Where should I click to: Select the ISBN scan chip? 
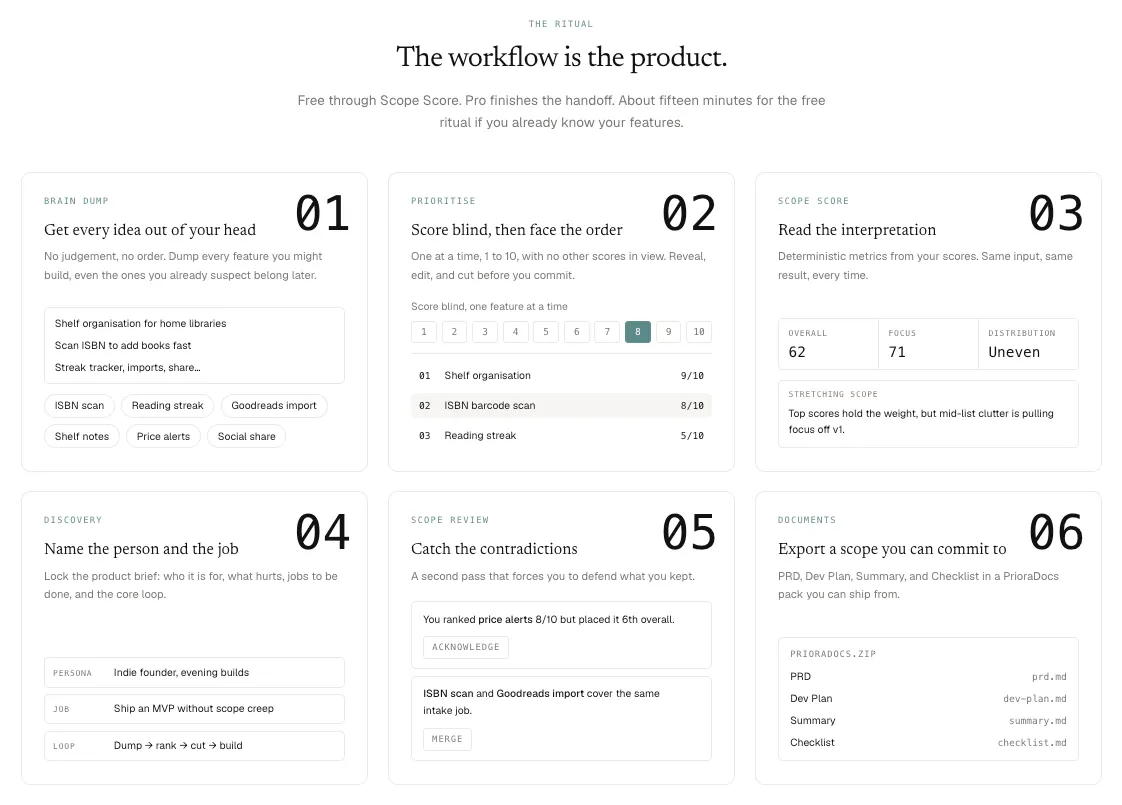click(79, 406)
